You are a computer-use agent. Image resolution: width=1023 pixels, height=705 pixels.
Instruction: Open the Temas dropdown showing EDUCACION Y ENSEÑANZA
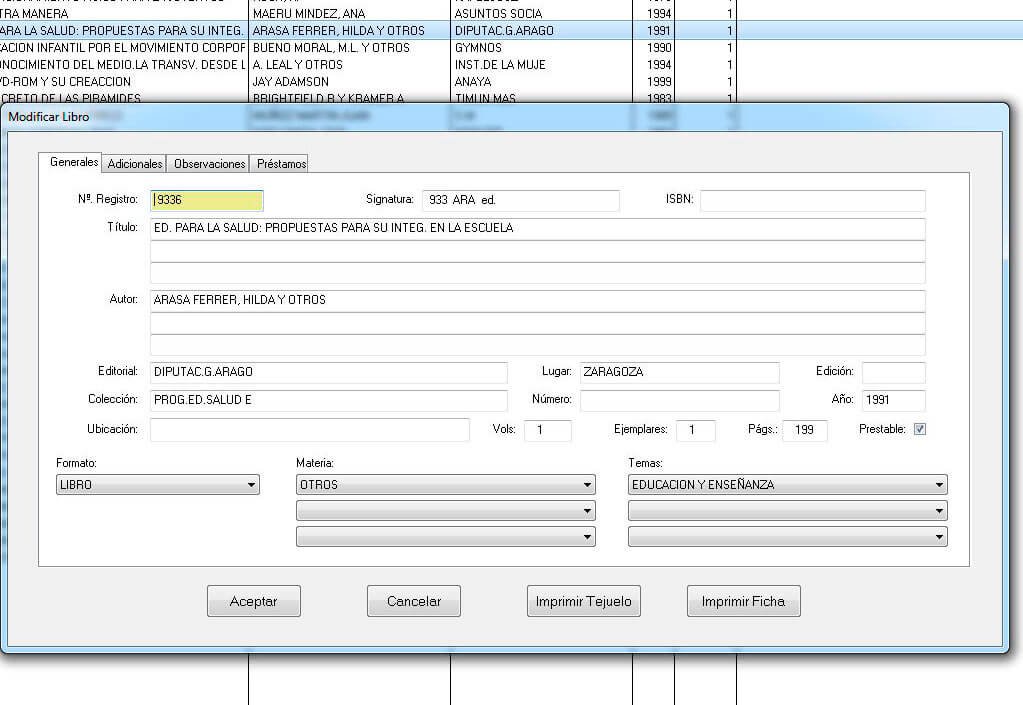[787, 486]
